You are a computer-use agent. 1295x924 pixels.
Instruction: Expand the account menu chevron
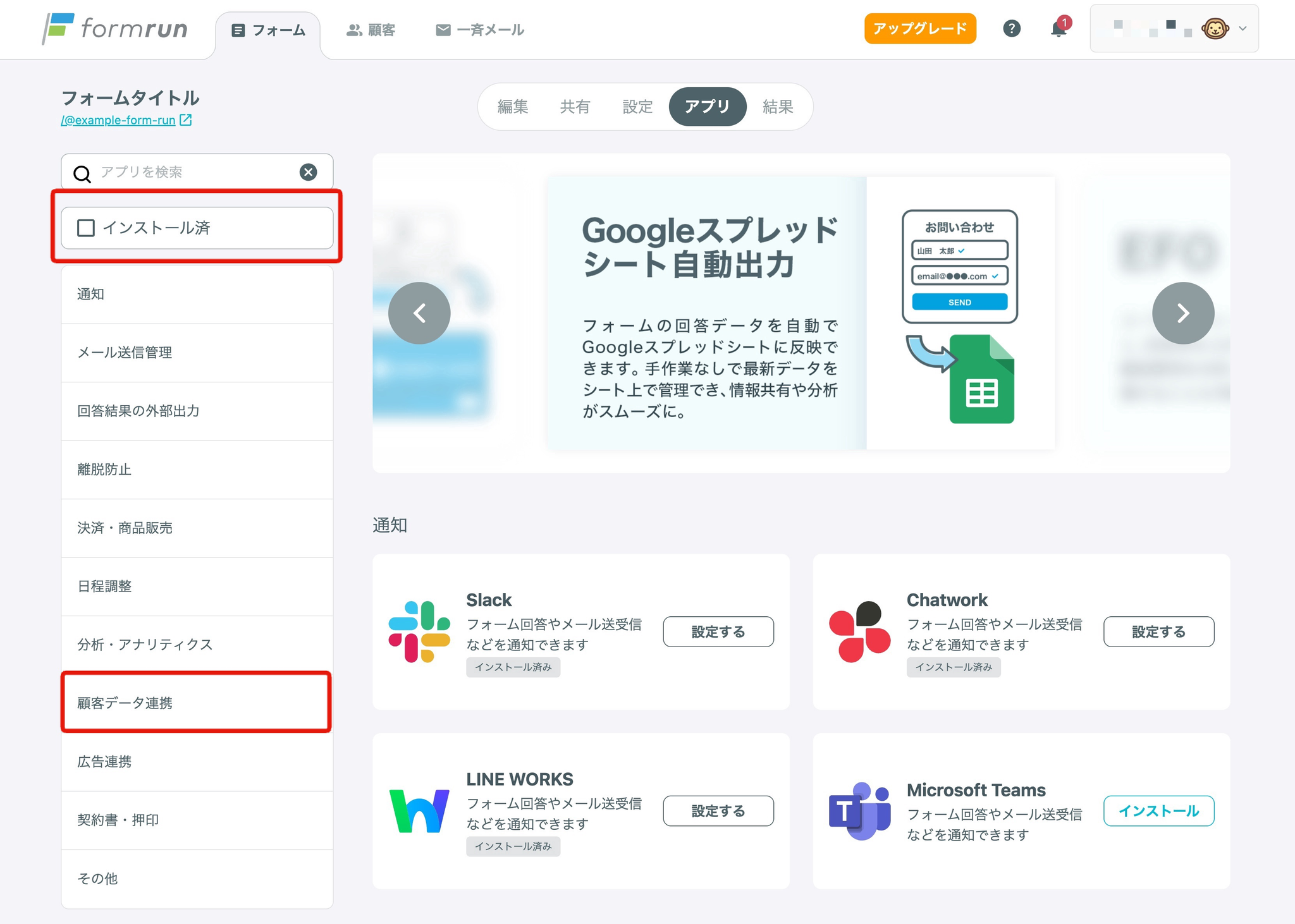pos(1243,28)
